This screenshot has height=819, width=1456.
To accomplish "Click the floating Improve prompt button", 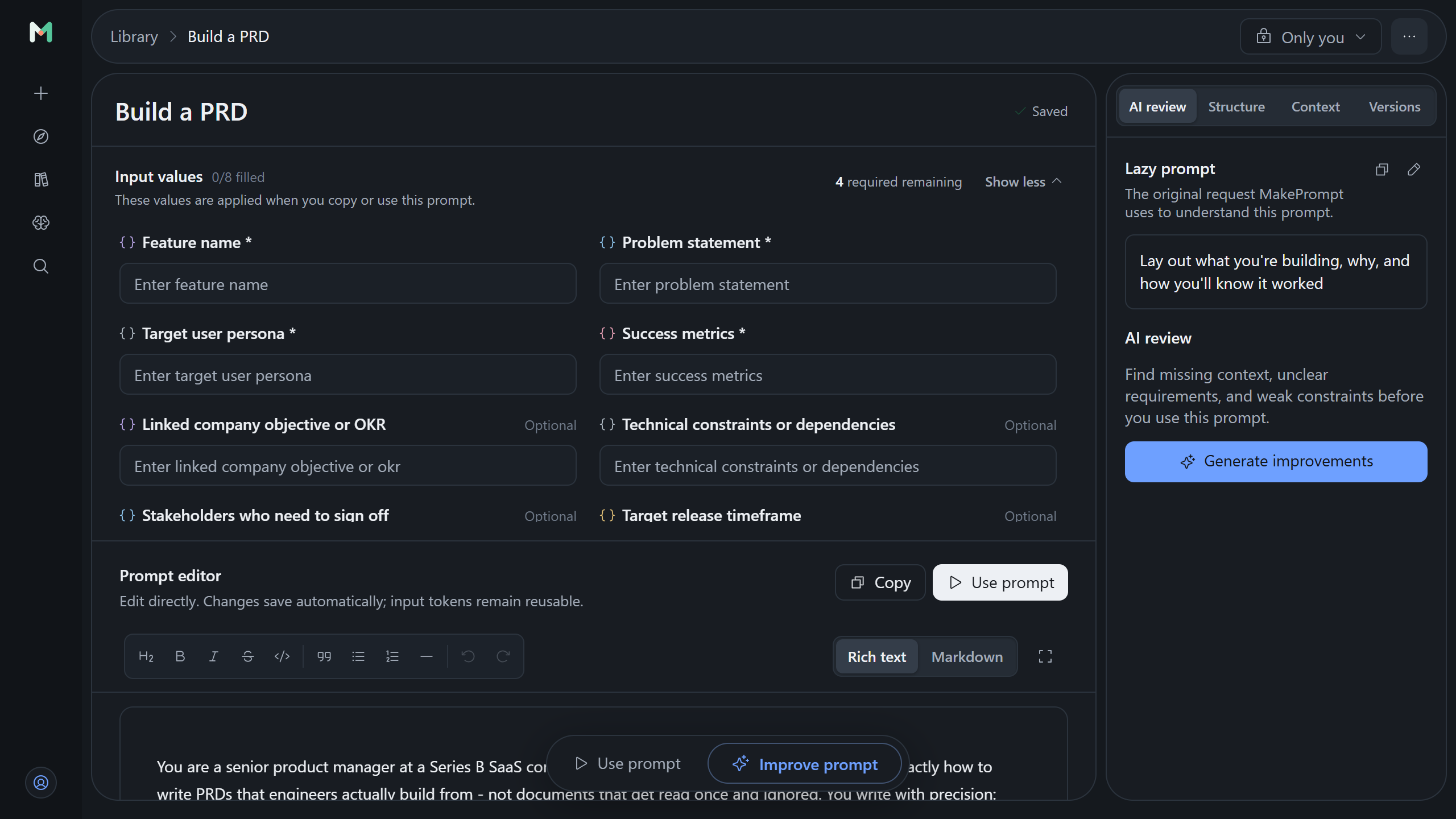I will tap(805, 764).
